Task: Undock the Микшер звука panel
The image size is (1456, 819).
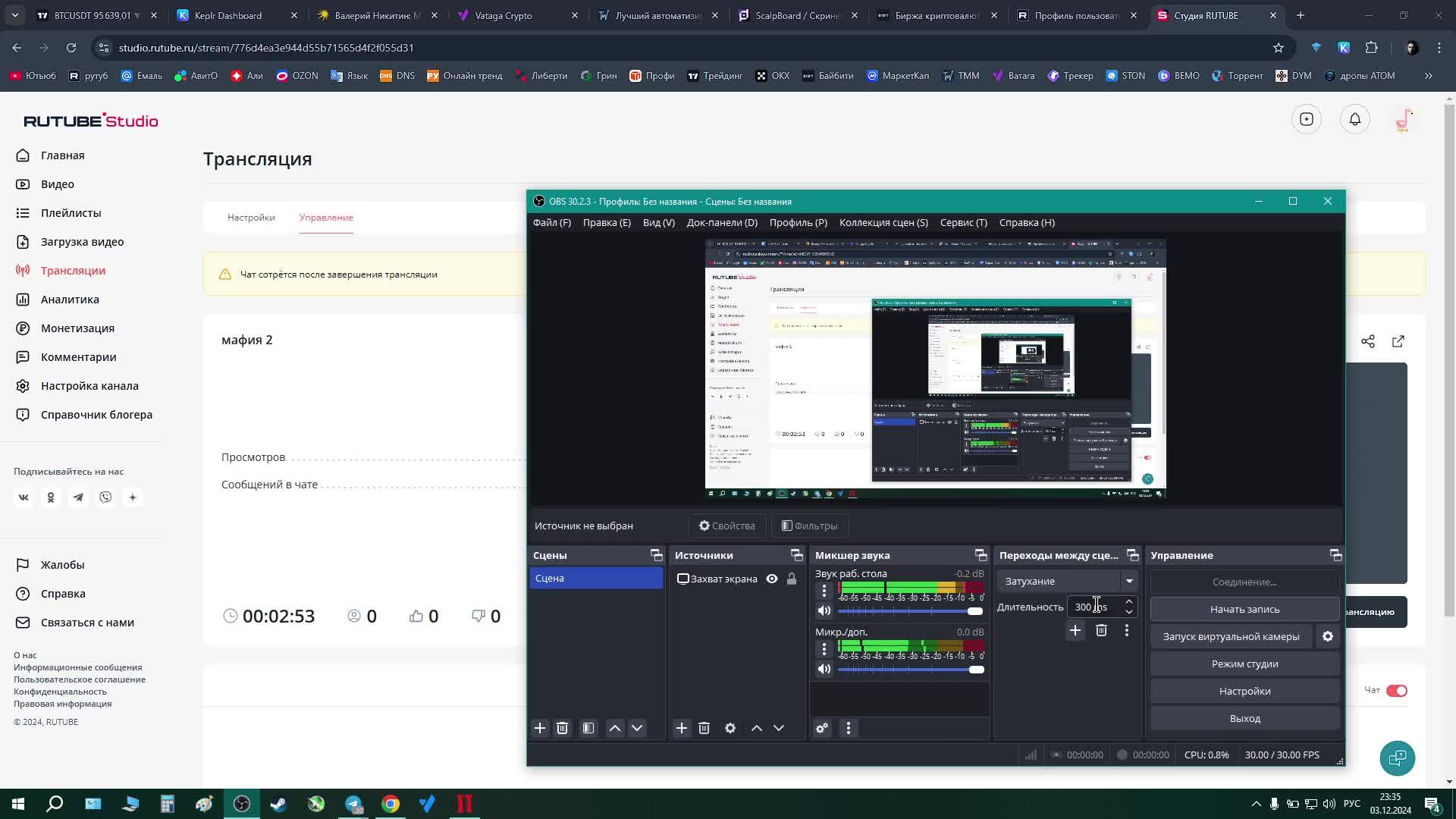Action: click(x=981, y=555)
